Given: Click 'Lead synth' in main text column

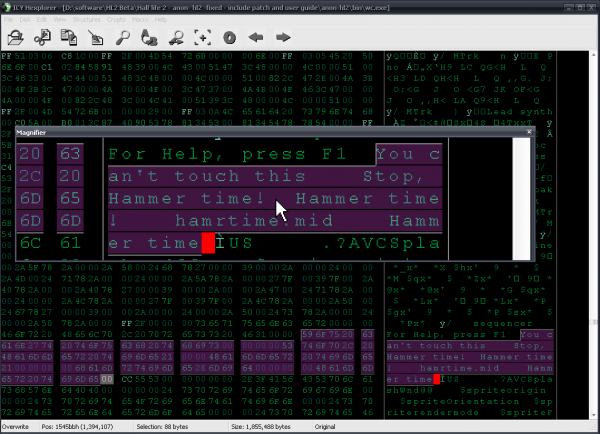Looking at the screenshot, I should pos(520,112).
